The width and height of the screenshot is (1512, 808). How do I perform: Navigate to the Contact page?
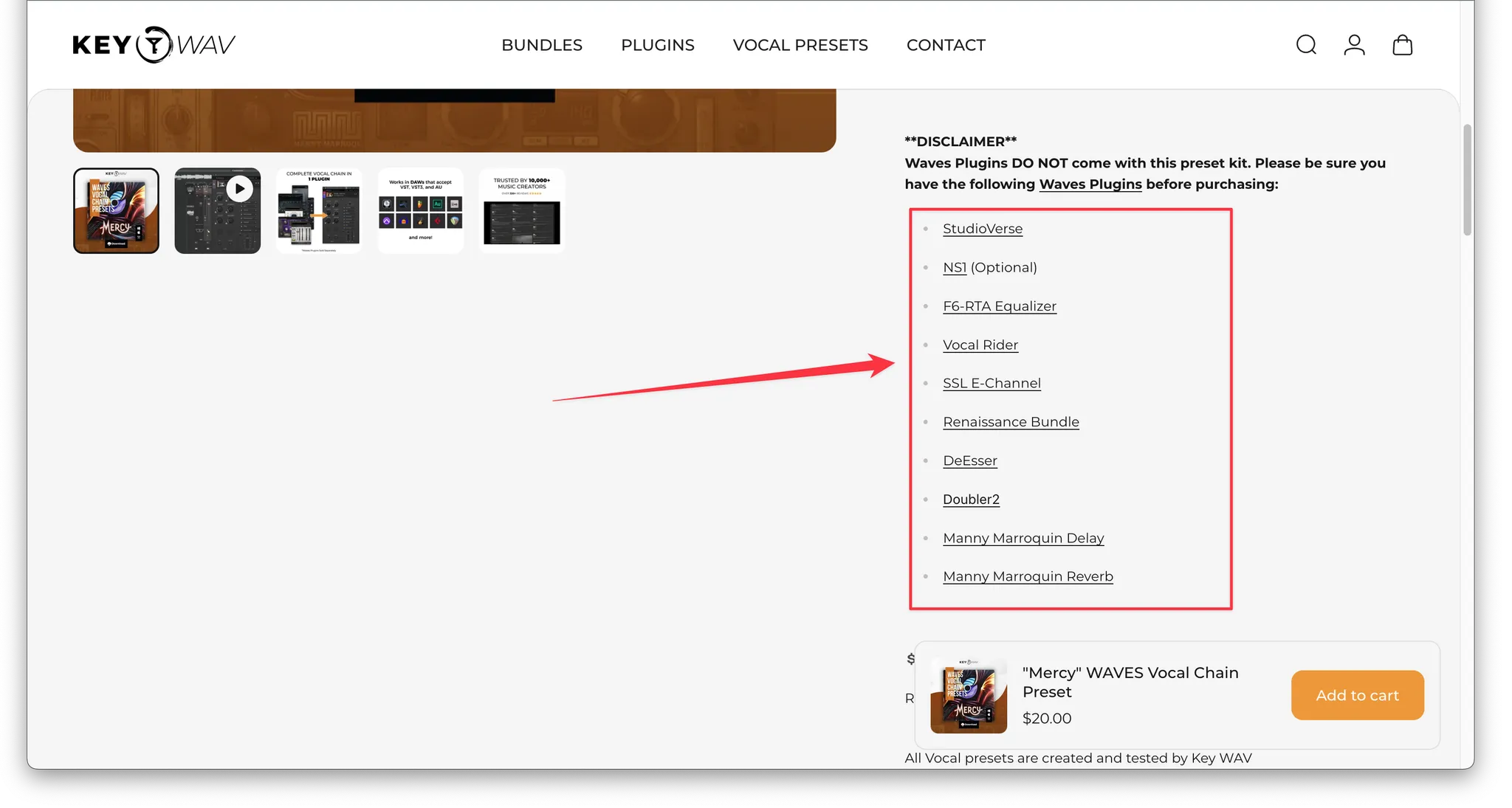[946, 45]
